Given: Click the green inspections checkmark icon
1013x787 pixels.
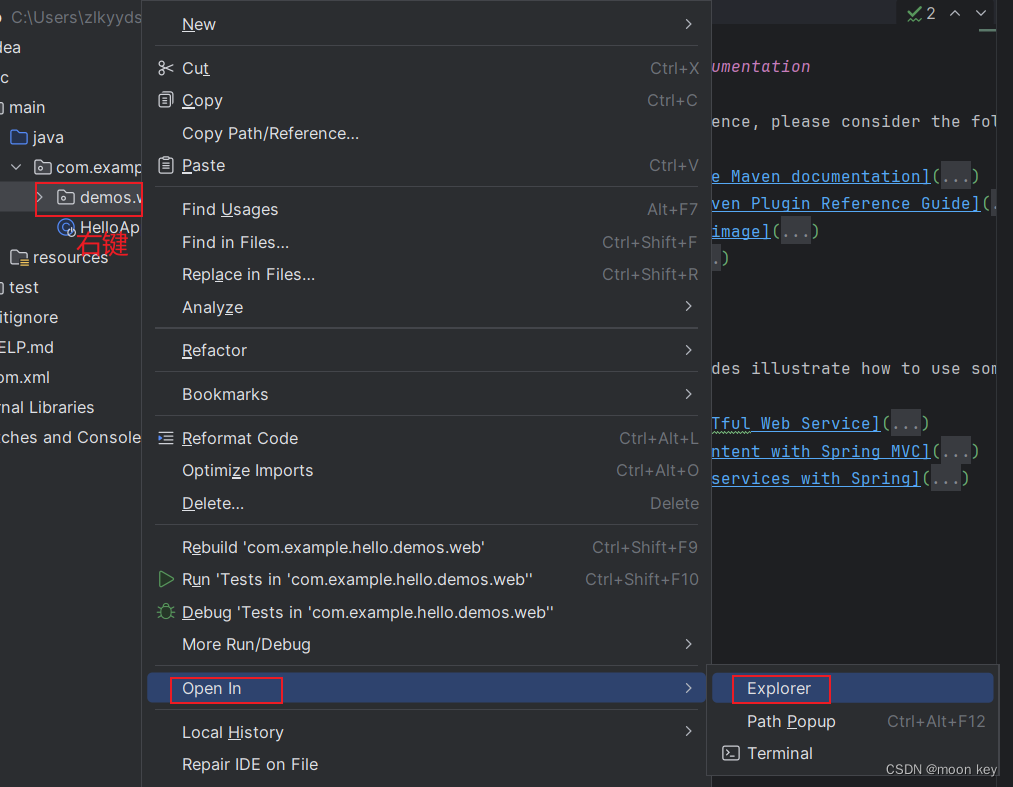Looking at the screenshot, I should [x=914, y=14].
